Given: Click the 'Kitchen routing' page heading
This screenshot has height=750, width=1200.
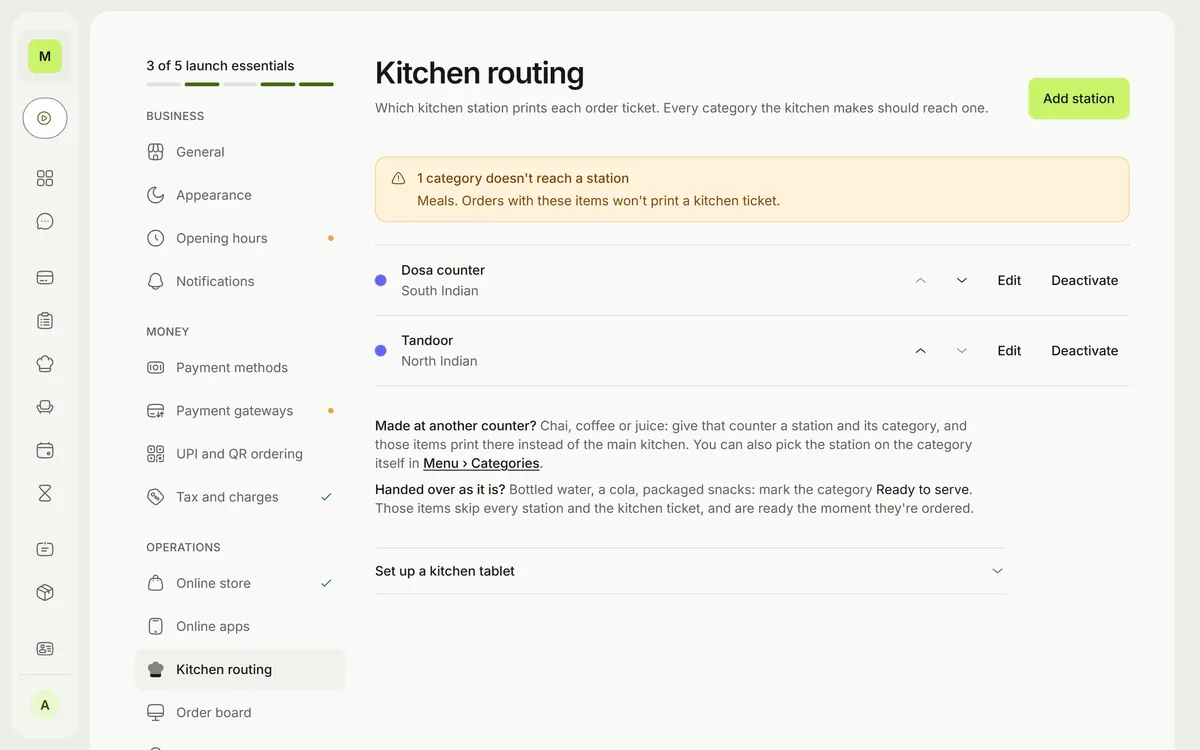Looking at the screenshot, I should pos(479,73).
